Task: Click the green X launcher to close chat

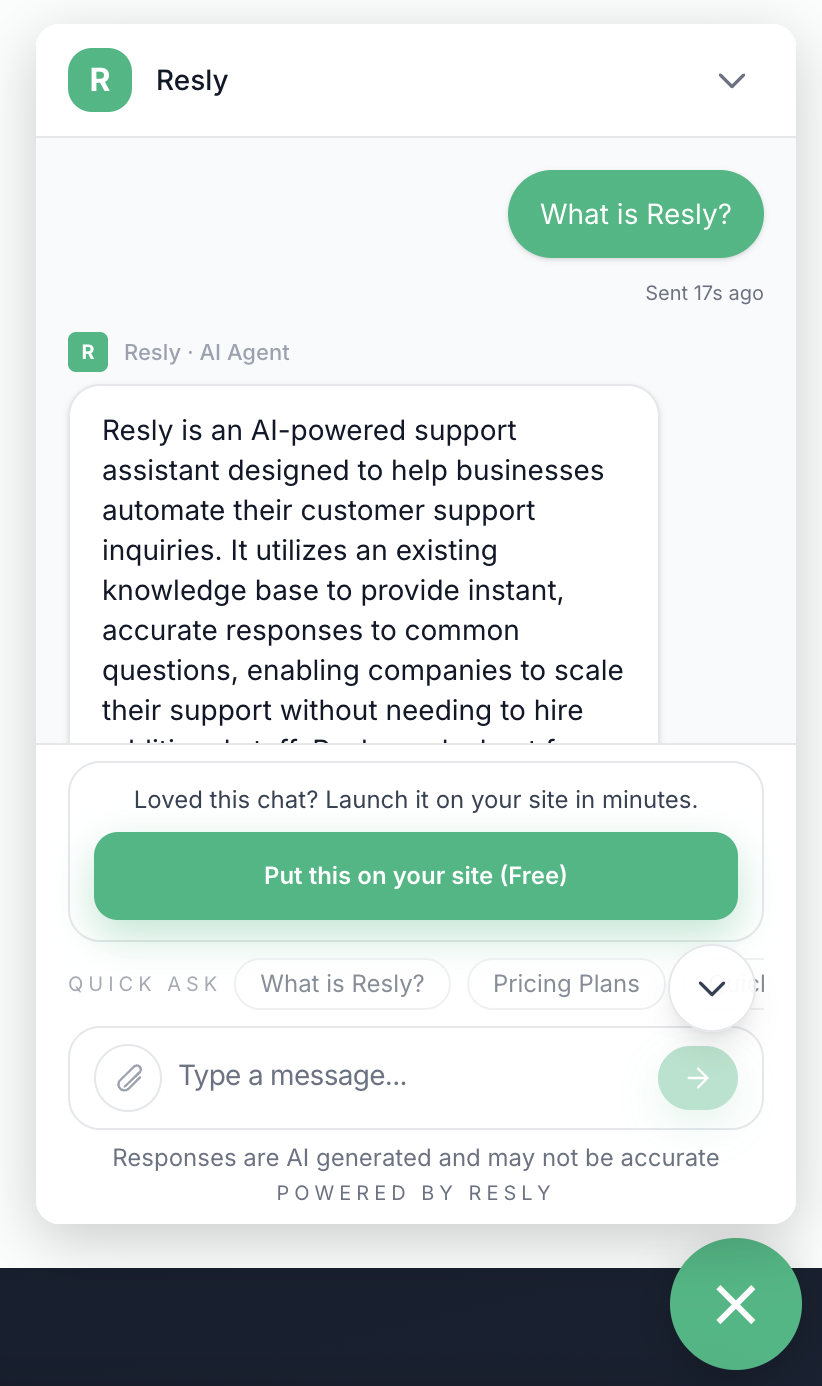Action: click(x=736, y=1304)
